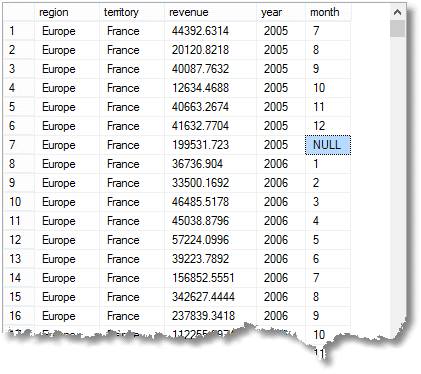Select the revenue column header

211,12
